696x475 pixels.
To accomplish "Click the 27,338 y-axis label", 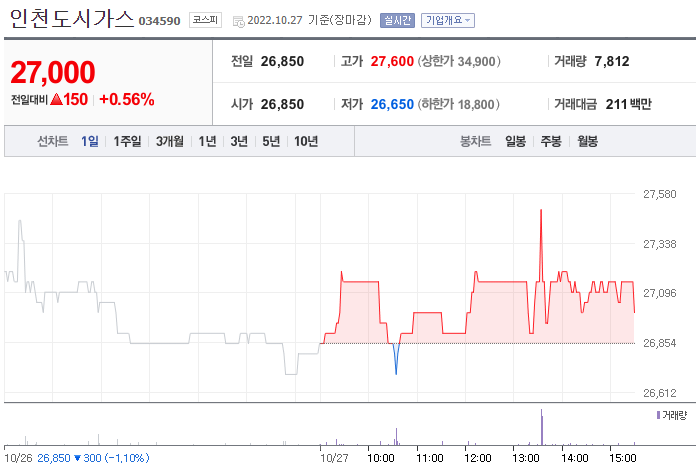I will (x=660, y=244).
